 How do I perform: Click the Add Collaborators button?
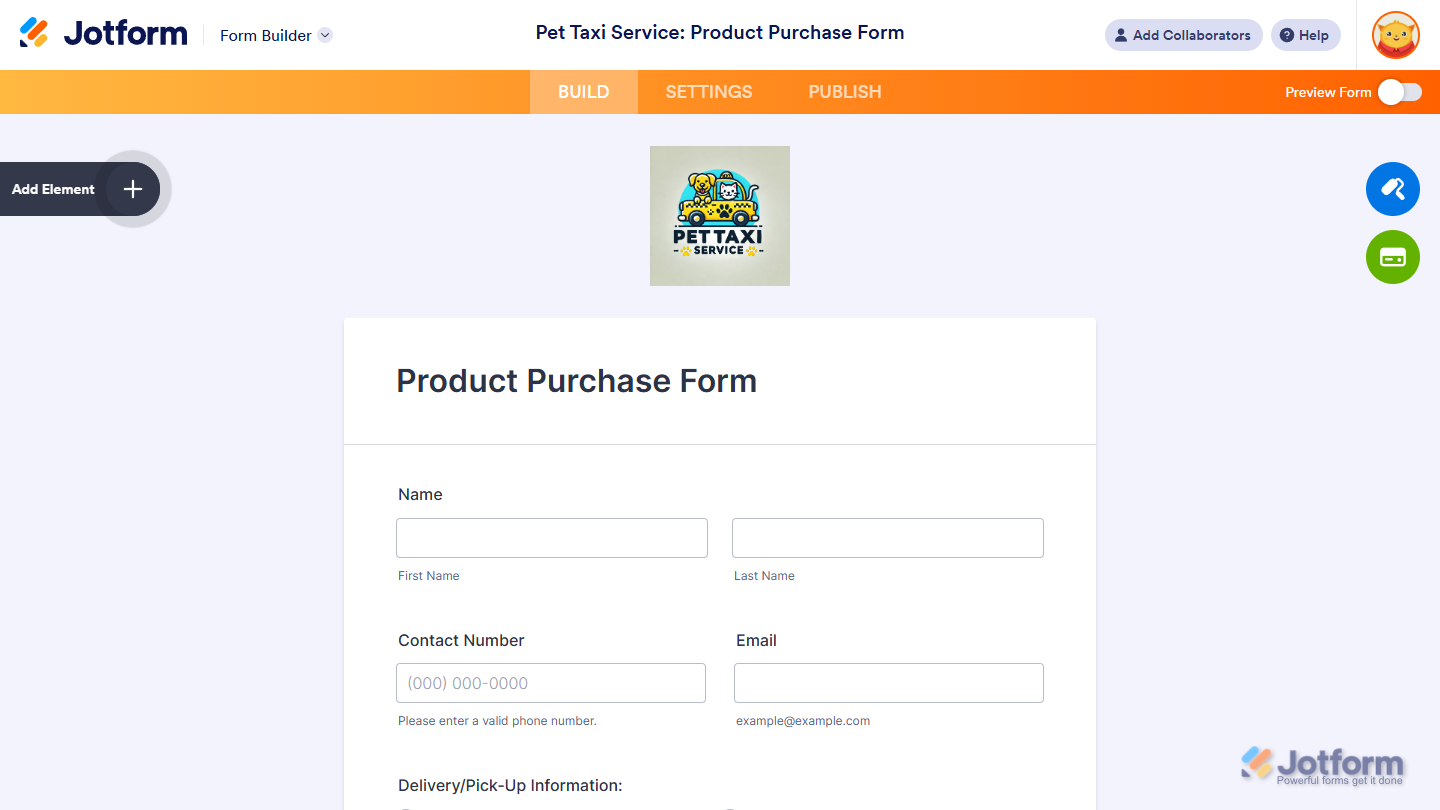click(x=1183, y=35)
